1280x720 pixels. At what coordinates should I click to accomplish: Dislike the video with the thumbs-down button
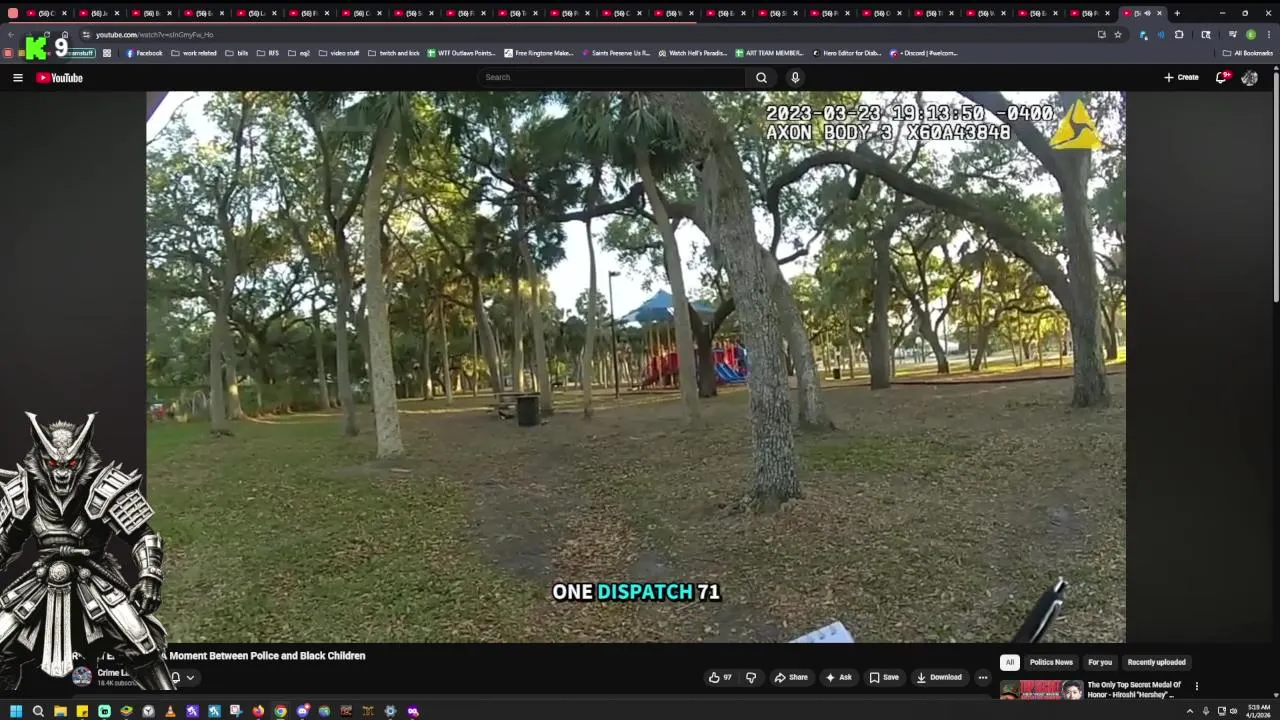click(751, 677)
